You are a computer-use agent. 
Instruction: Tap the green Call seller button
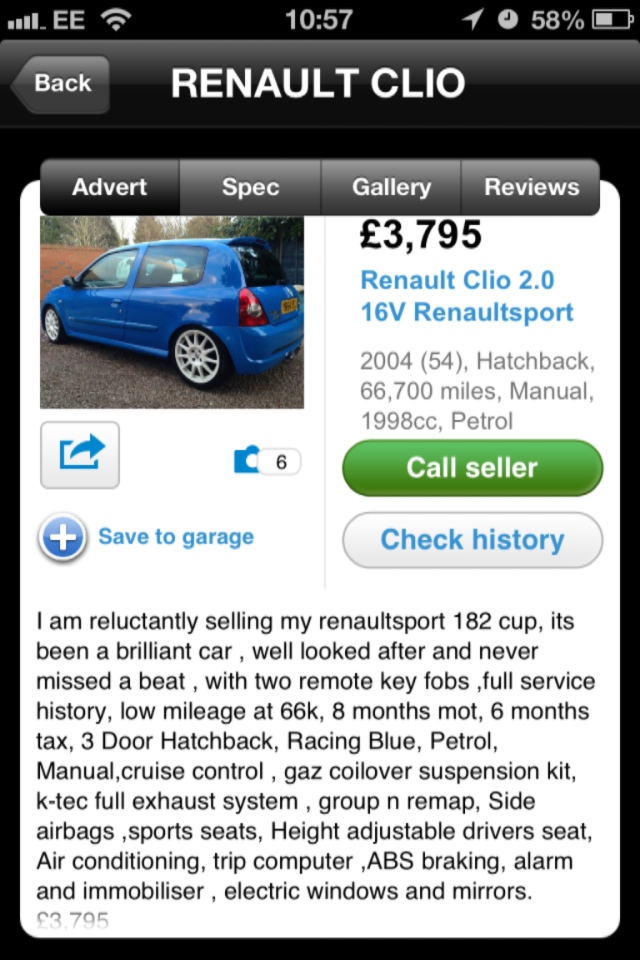pyautogui.click(x=472, y=468)
